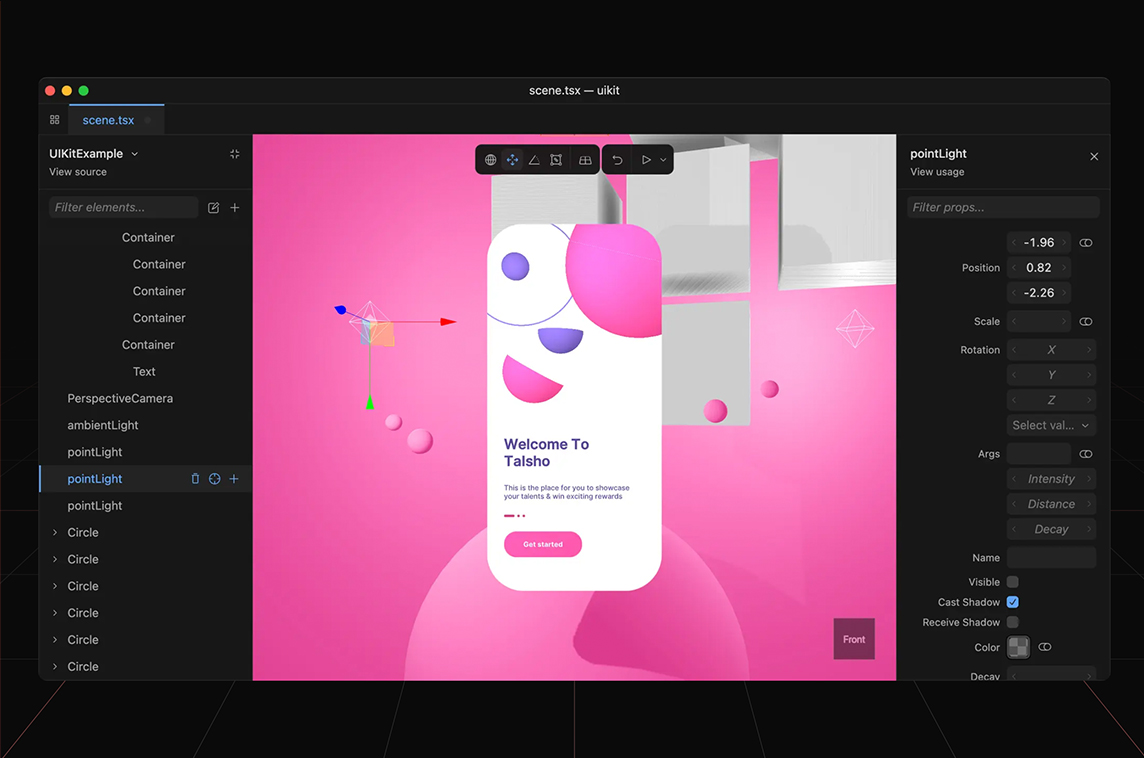The height and width of the screenshot is (758, 1144).
Task: Toggle link icon beside Args field
Action: [1086, 454]
